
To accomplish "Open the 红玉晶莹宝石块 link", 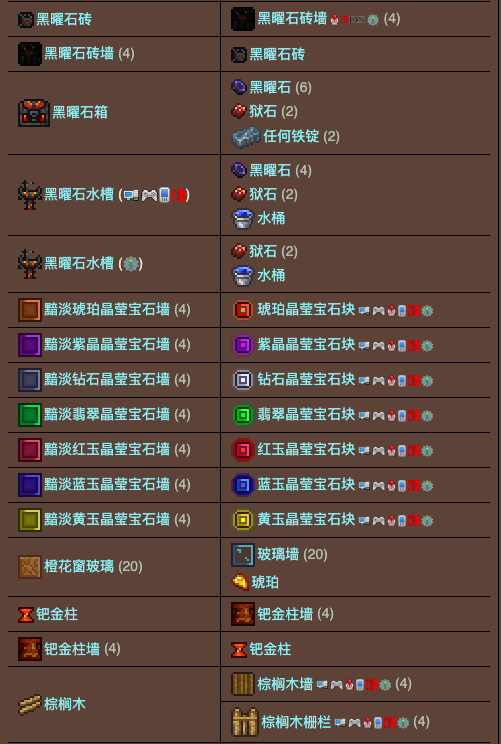I will pos(306,449).
